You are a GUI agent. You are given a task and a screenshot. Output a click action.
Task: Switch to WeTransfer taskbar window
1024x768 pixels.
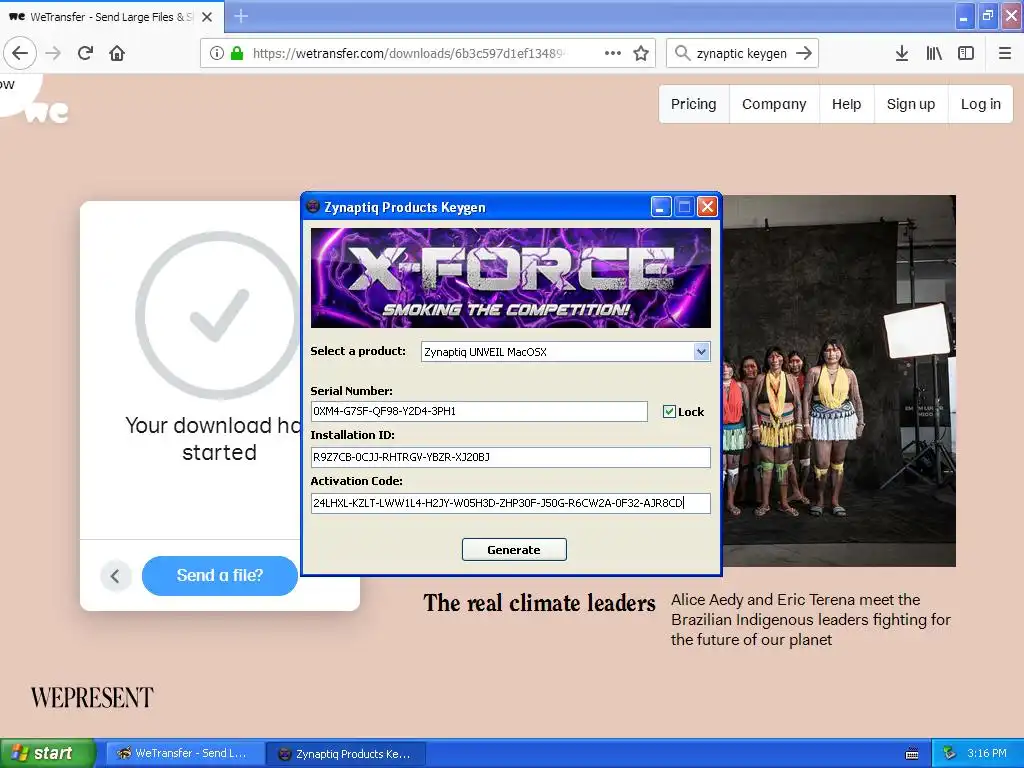click(x=184, y=754)
